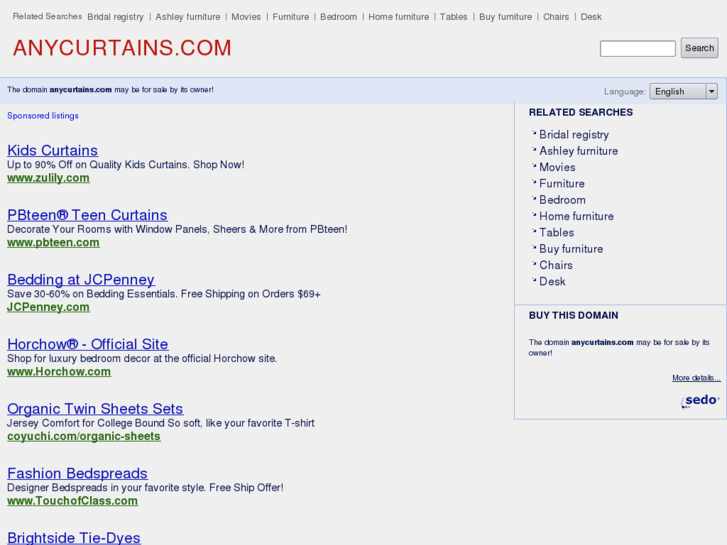Open the ANYCURTAINS.COM site title
The width and height of the screenshot is (727, 545).
(122, 48)
